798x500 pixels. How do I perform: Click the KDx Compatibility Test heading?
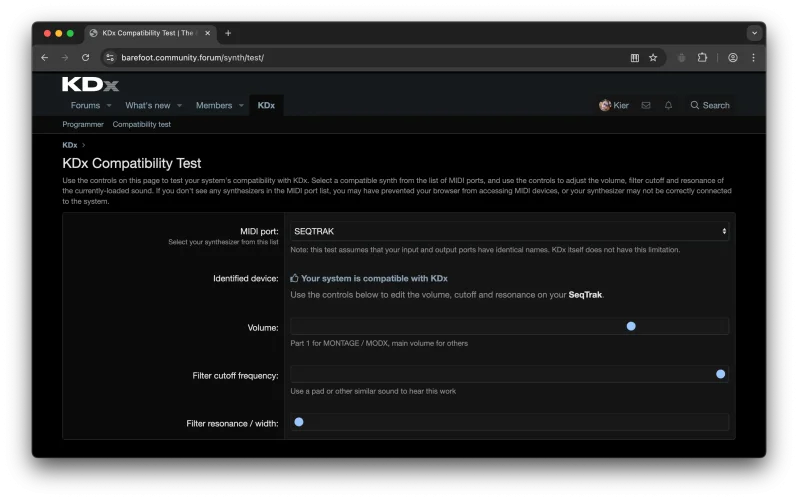point(132,163)
